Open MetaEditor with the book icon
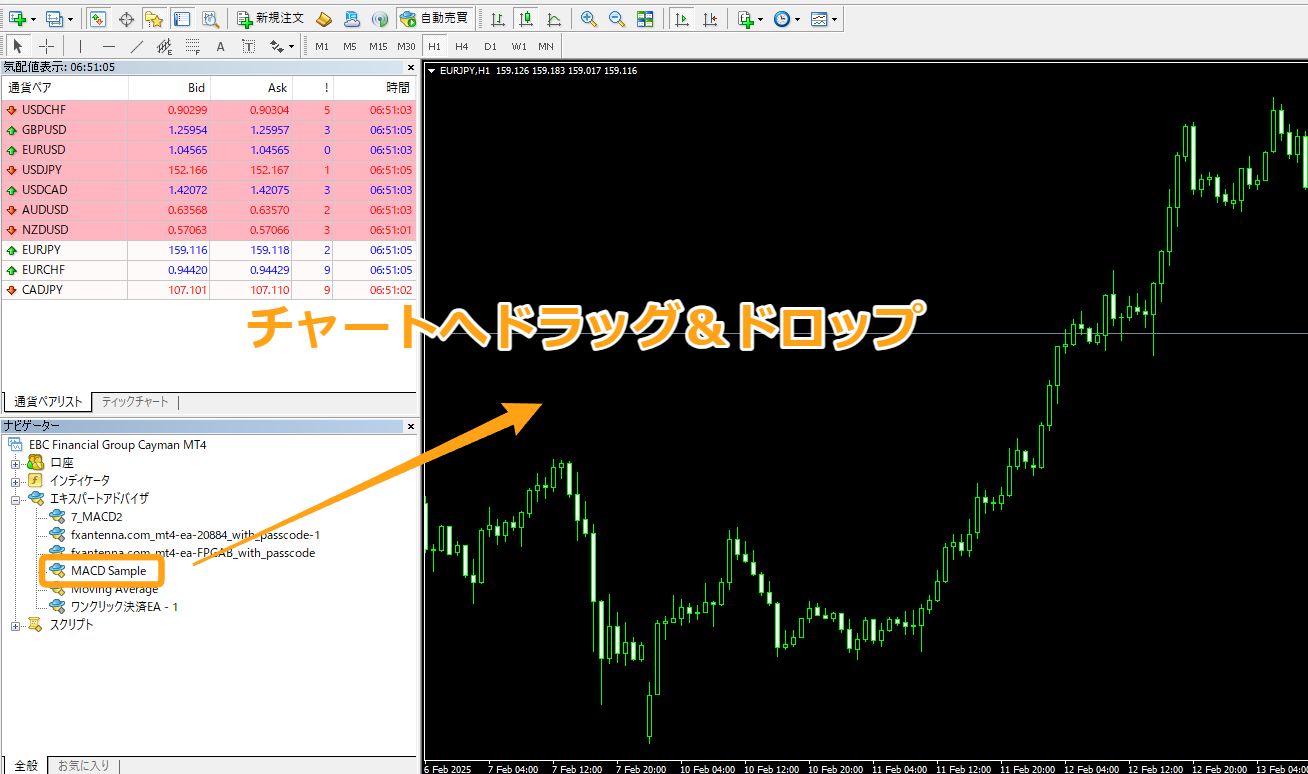This screenshot has width=1308, height=774. tap(324, 18)
